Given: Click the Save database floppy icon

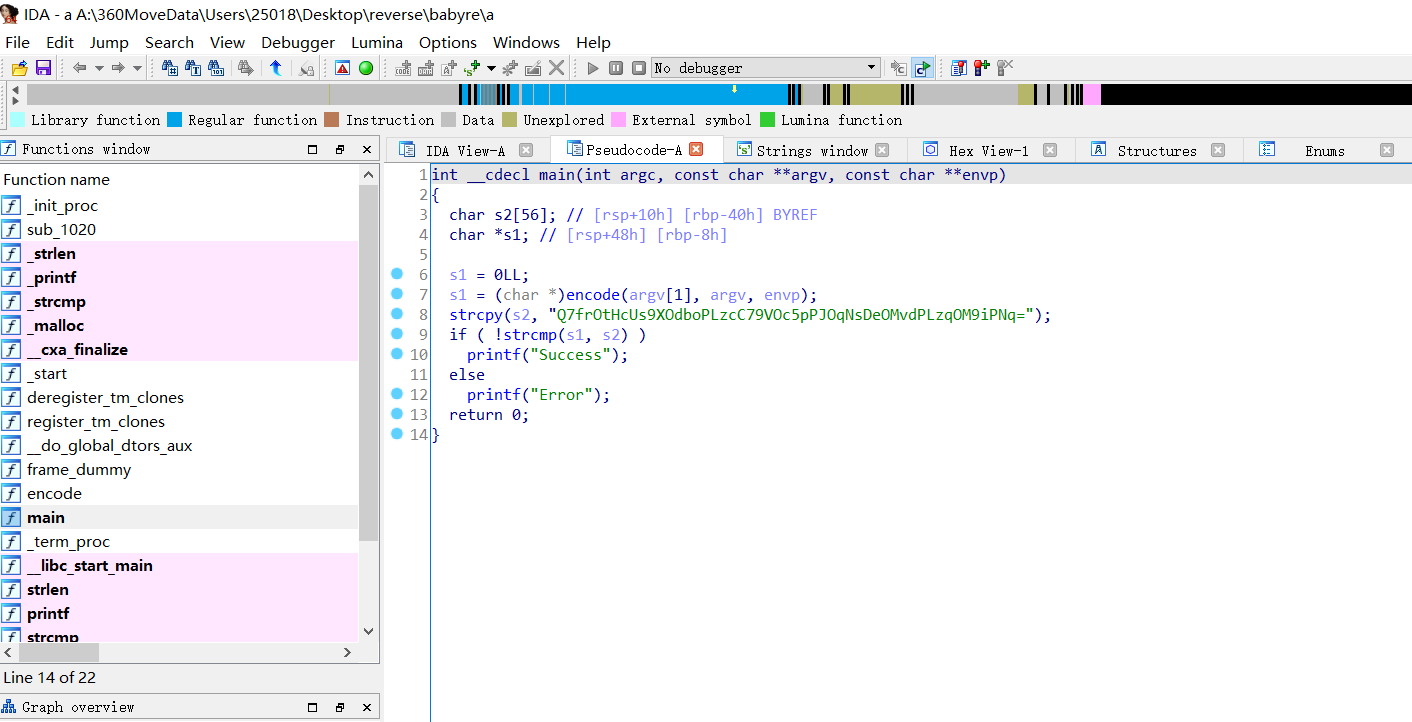Looking at the screenshot, I should click(43, 68).
